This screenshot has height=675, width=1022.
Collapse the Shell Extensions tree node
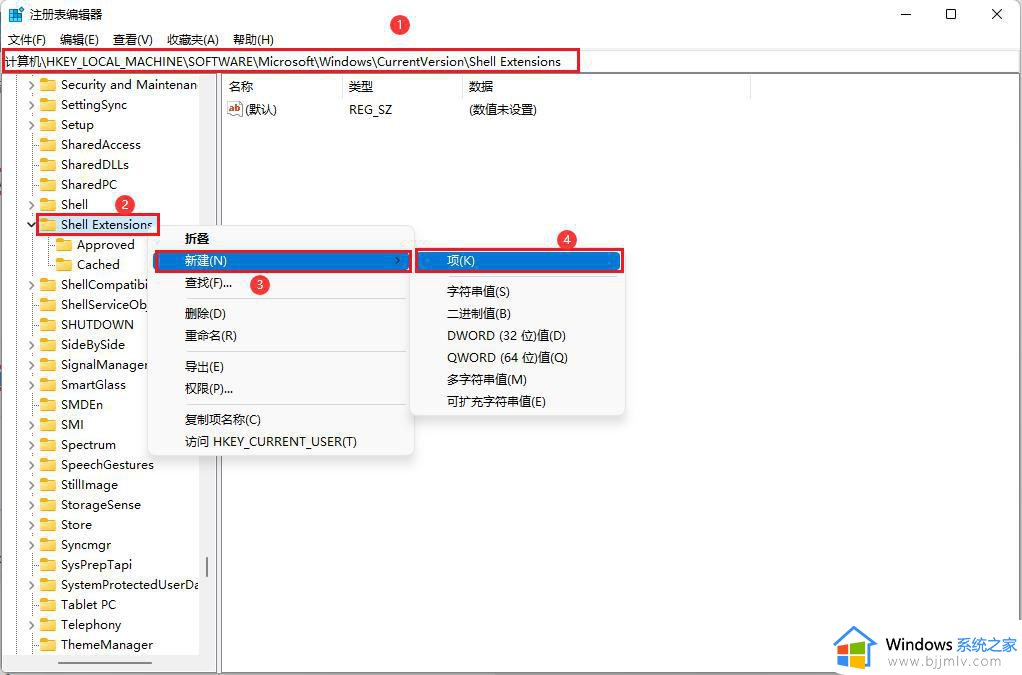pyautogui.click(x=31, y=225)
